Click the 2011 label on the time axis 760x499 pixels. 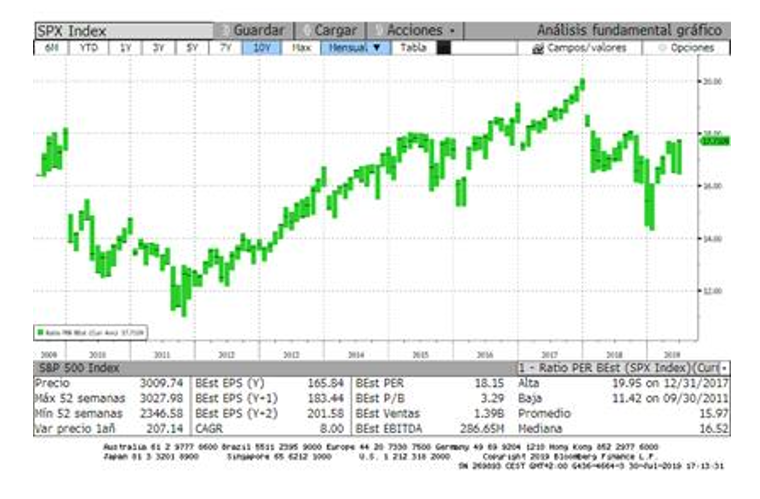(x=162, y=355)
